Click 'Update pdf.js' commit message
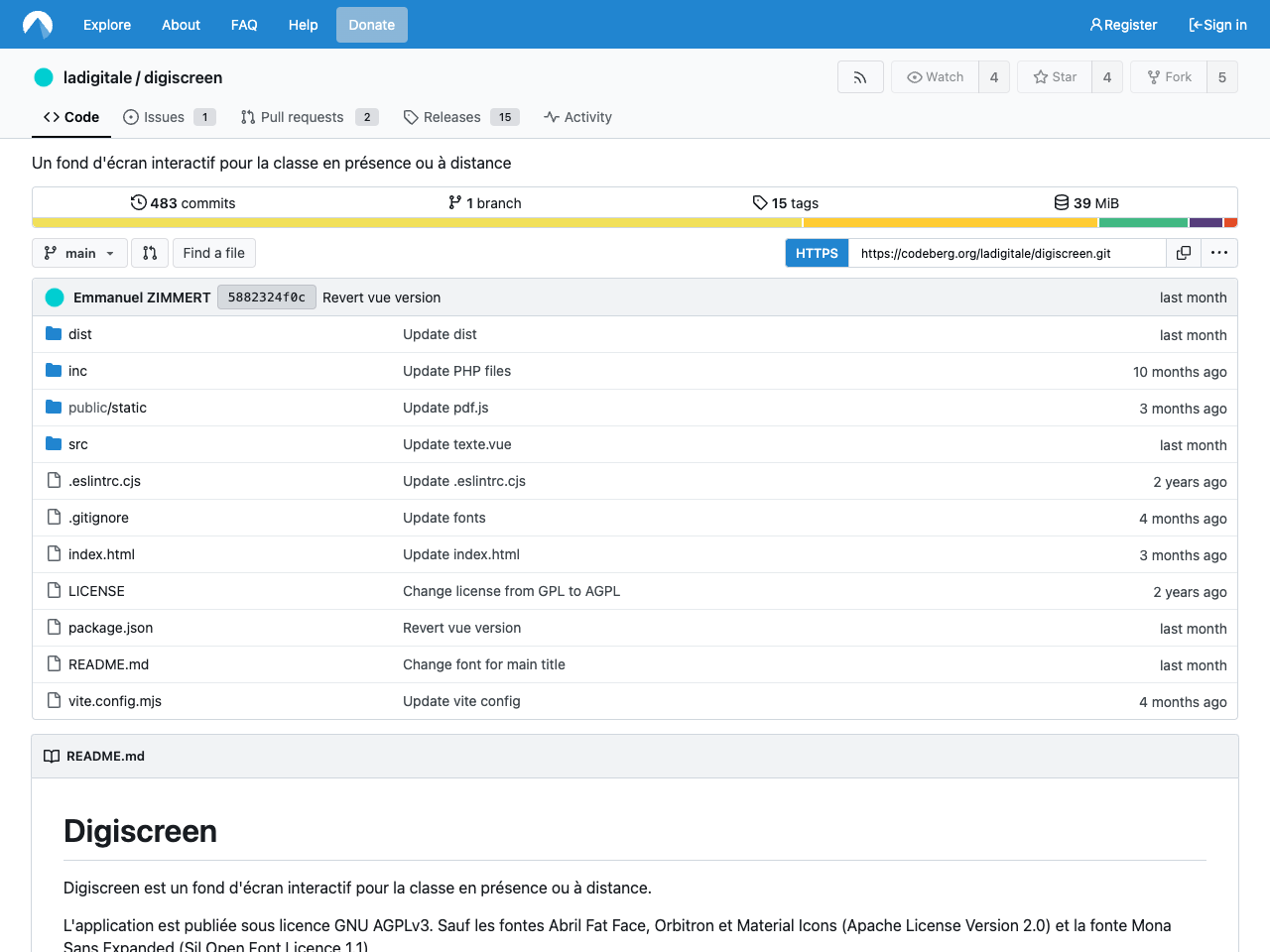 pos(445,408)
